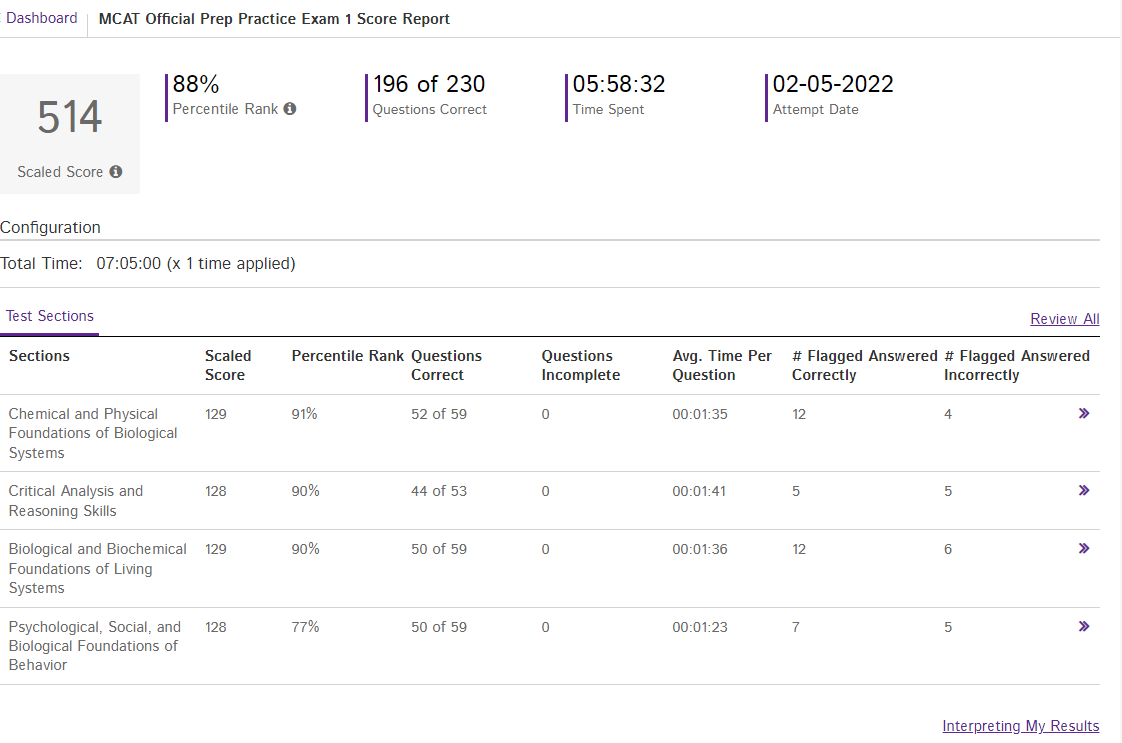Open info icon beside Scaled Score

(x=116, y=172)
